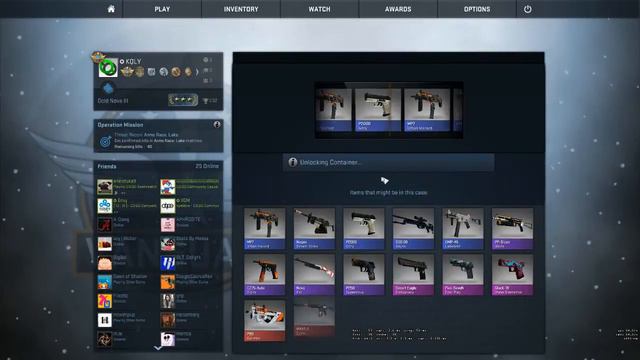
Task: Click the Gold Nova III rank badge
Action: coord(183,100)
